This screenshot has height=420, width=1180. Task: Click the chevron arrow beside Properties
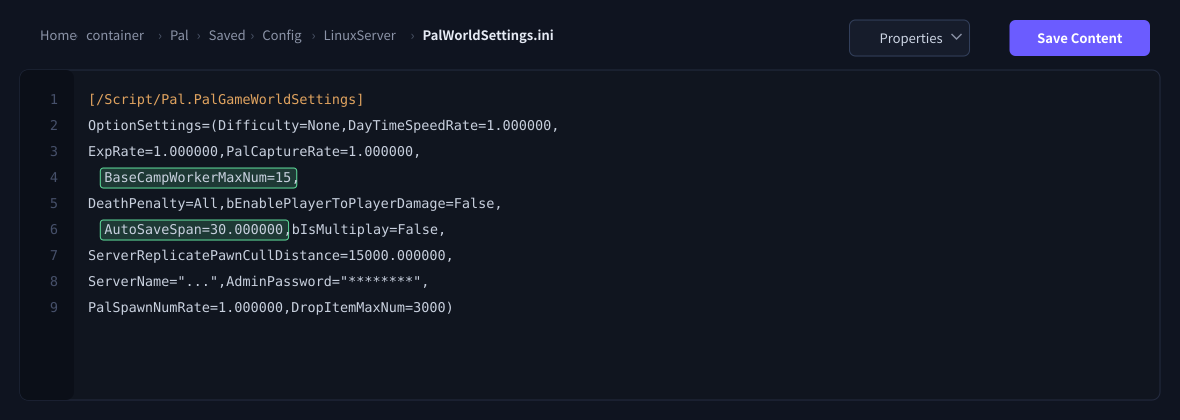coord(956,37)
